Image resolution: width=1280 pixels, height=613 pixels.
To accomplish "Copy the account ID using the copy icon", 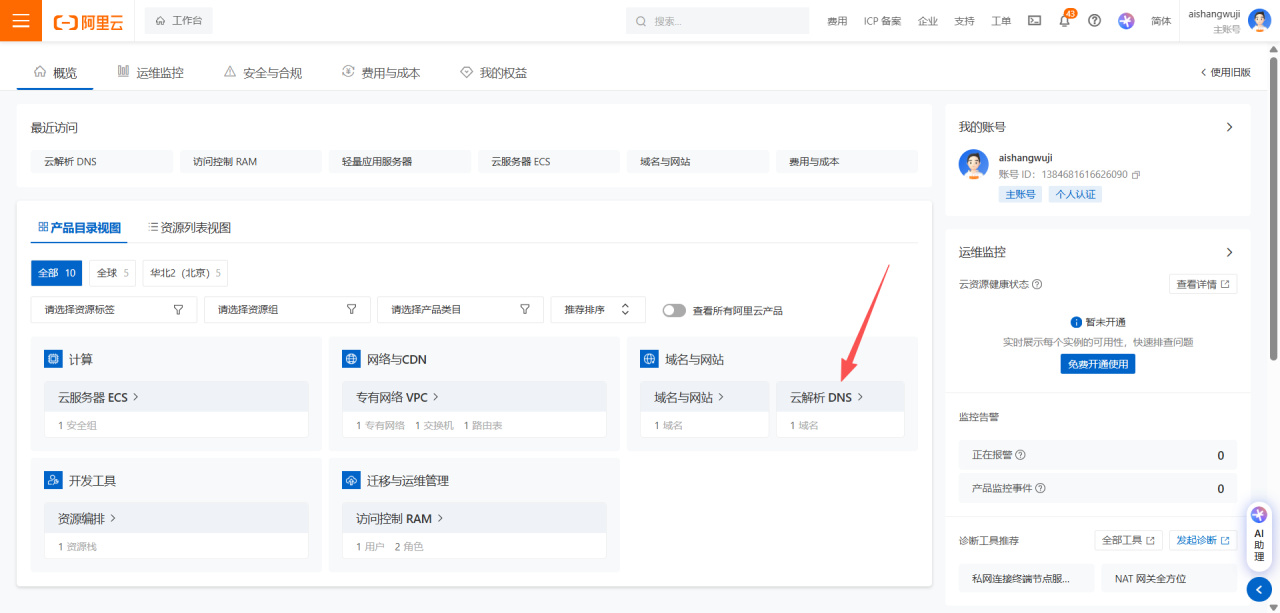I will [1136, 175].
